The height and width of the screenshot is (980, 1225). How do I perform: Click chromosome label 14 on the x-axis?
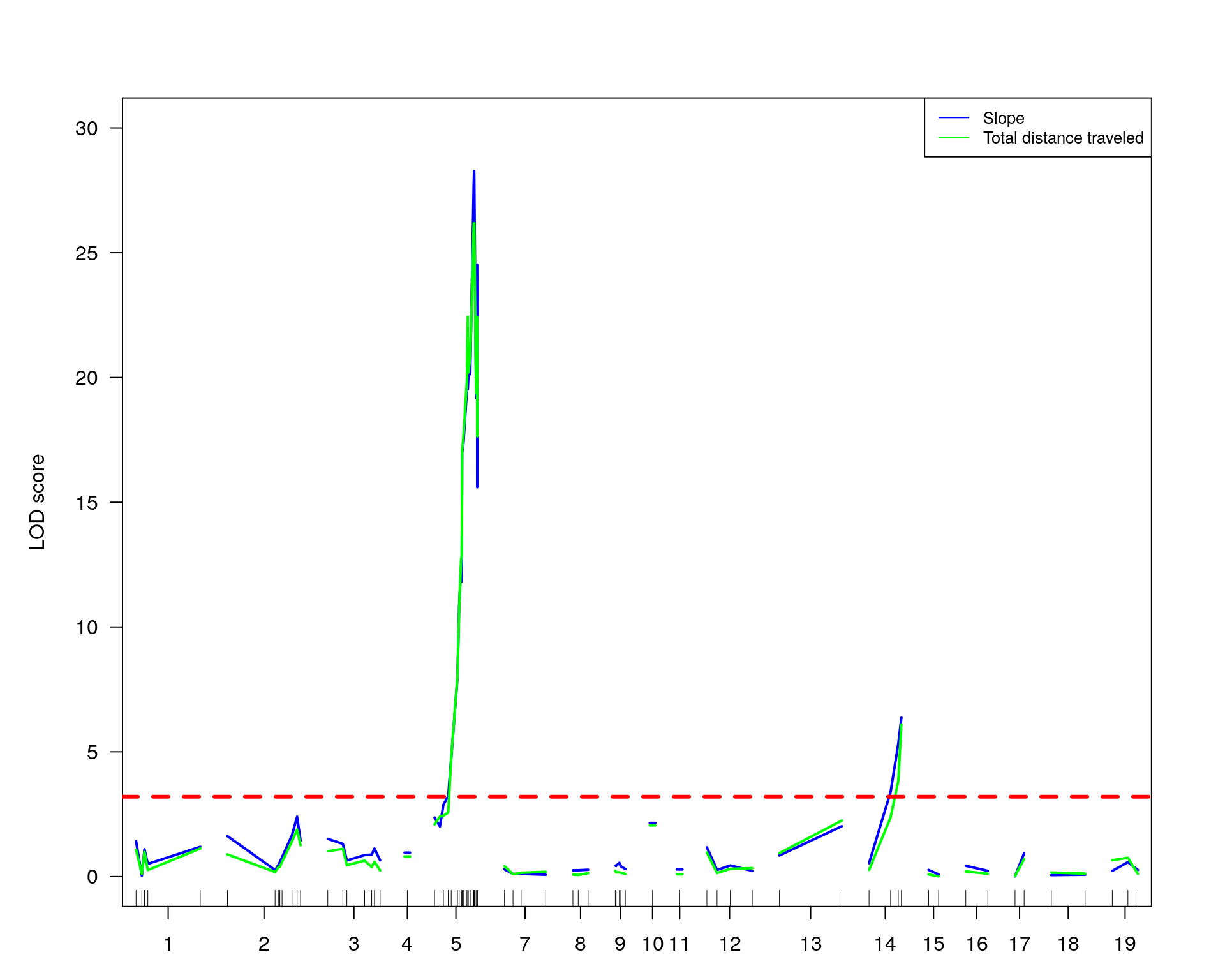click(885, 944)
